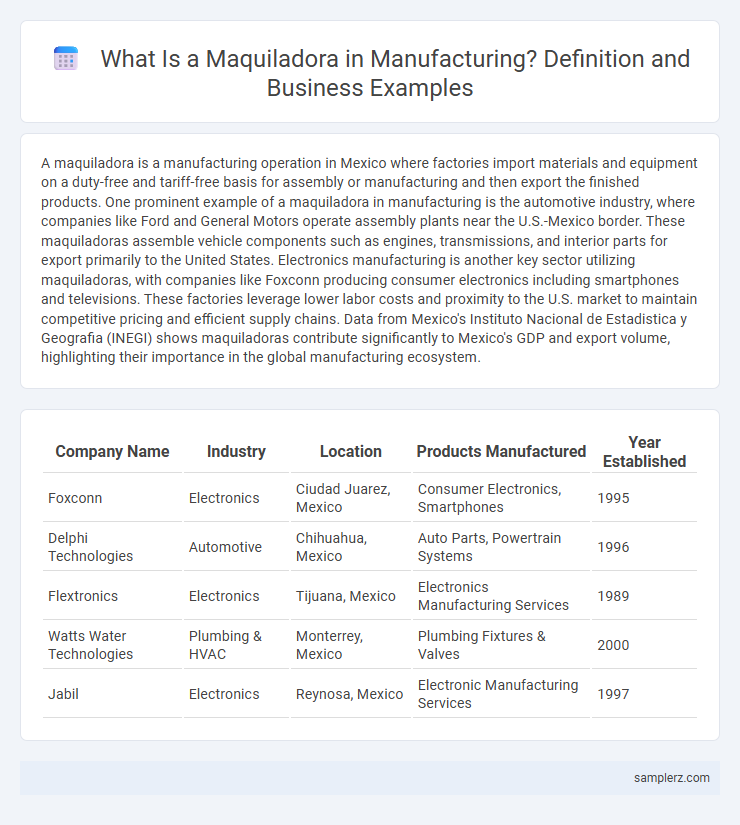Click the Reynosa, Mexico location cell

[x=351, y=693]
